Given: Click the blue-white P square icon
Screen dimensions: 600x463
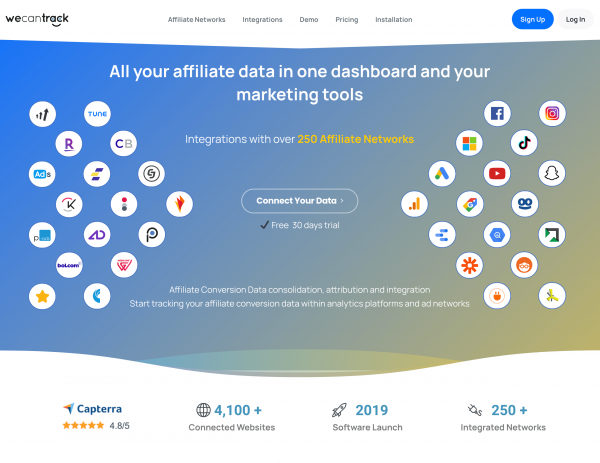Looking at the screenshot, I should [x=42, y=235].
